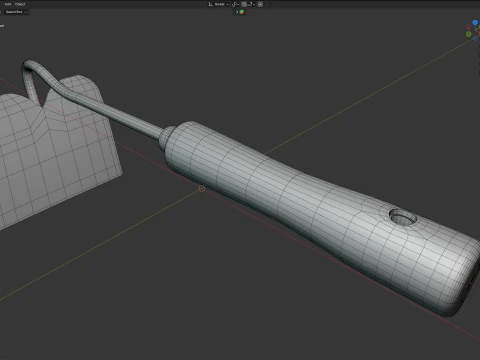Open the Add menu in viewport header
The image size is (480, 360).
coord(8,4)
